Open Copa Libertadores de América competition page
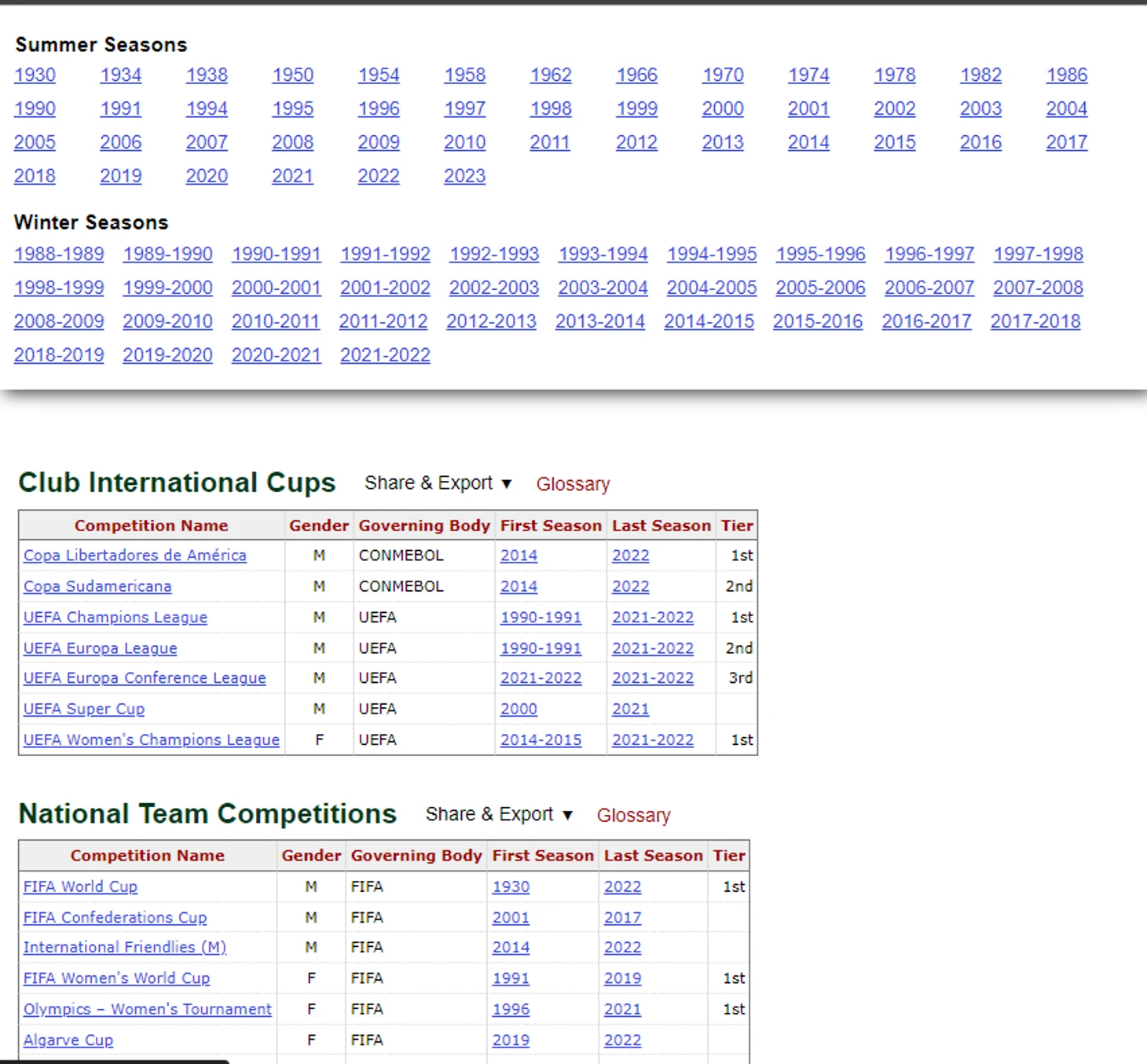Screen dimensions: 1147x1064 [x=134, y=556]
